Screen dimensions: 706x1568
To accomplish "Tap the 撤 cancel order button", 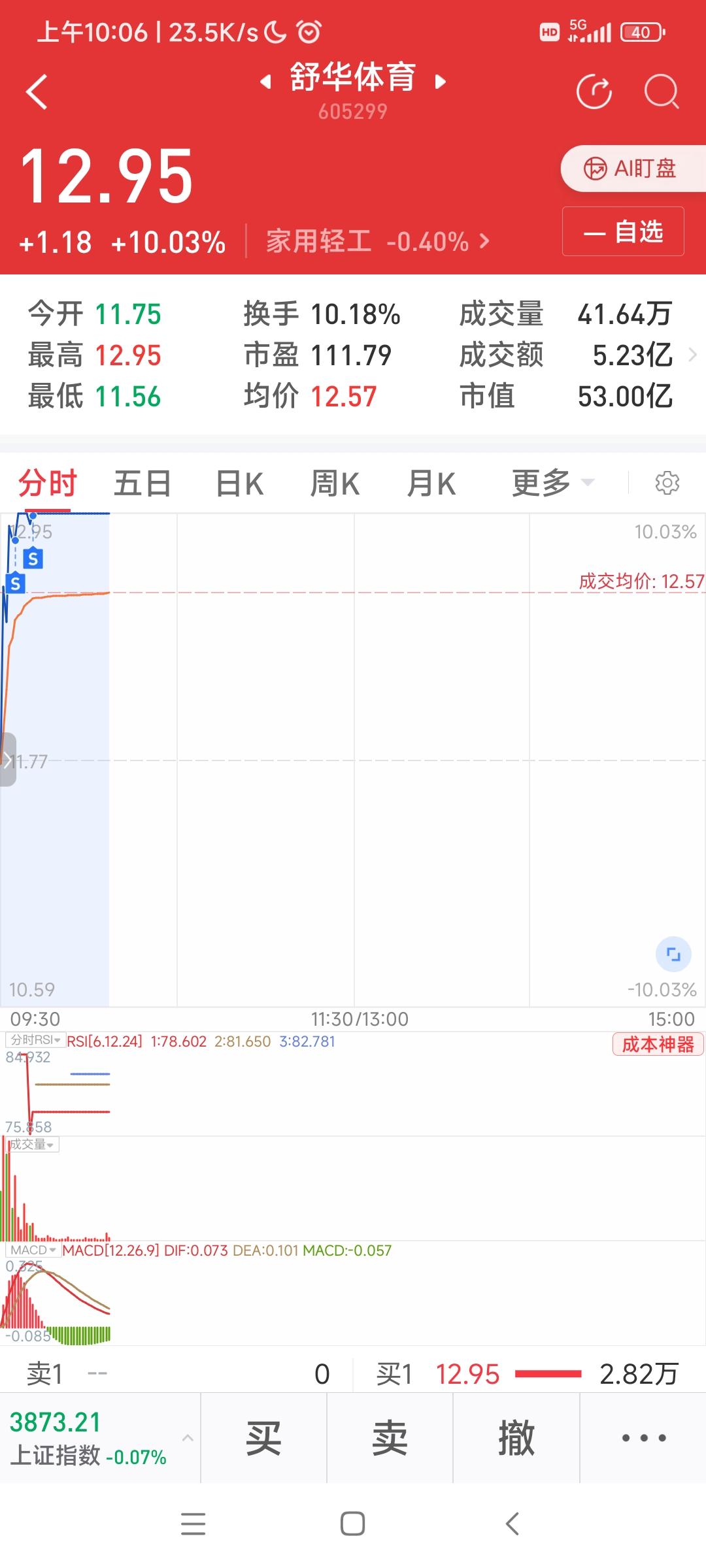I will (x=516, y=1437).
